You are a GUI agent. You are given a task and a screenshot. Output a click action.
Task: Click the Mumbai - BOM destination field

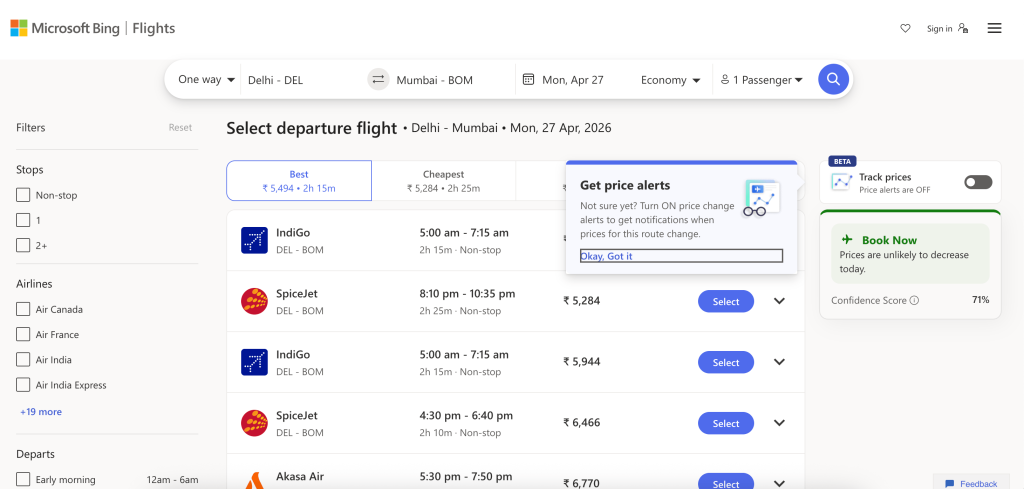pyautogui.click(x=452, y=80)
